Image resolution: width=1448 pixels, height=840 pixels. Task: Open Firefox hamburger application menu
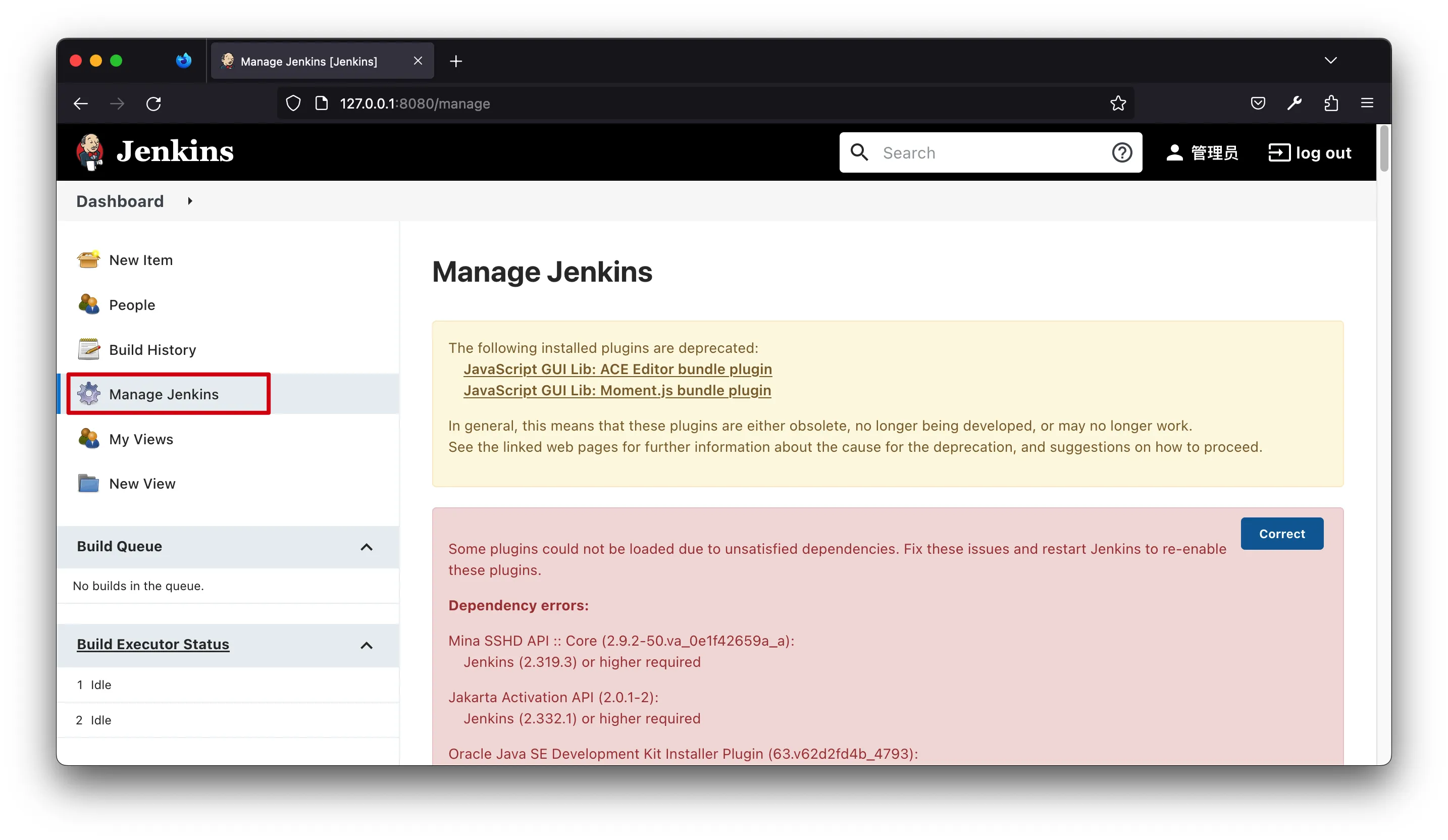[x=1367, y=103]
